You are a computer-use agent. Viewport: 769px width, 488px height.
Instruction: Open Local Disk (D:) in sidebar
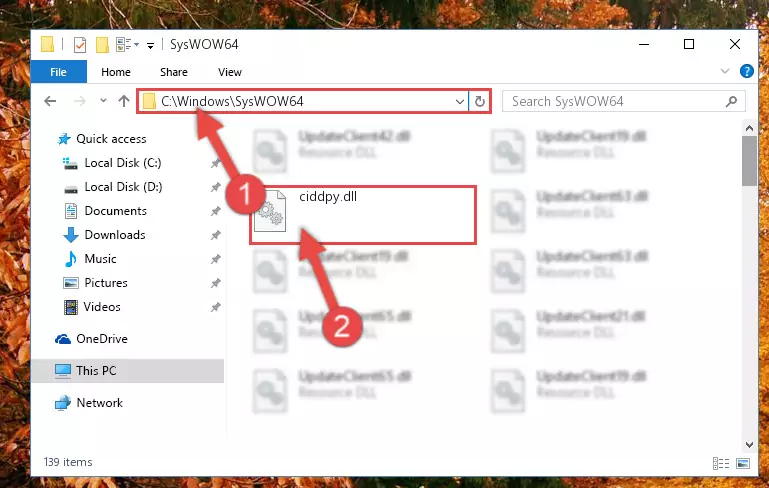point(123,187)
